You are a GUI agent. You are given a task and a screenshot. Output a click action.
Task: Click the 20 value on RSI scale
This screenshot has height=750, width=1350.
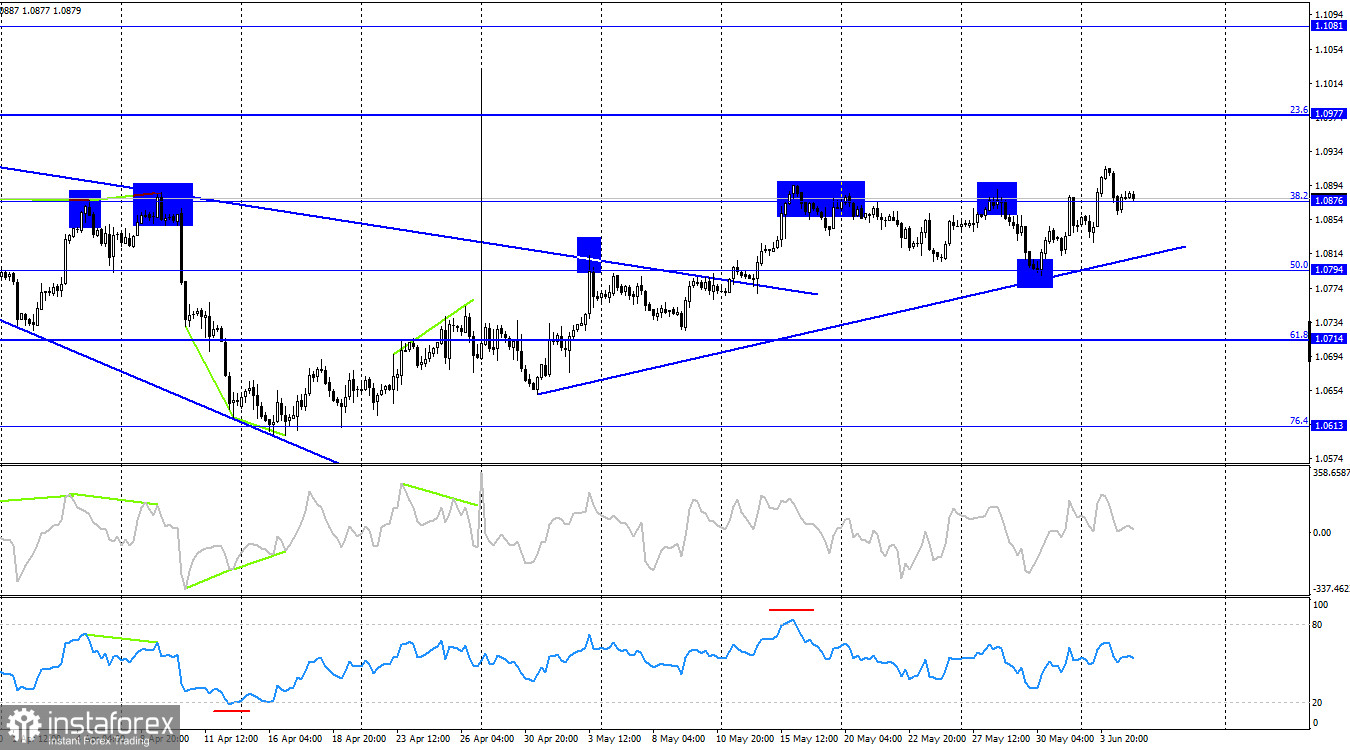1318,703
